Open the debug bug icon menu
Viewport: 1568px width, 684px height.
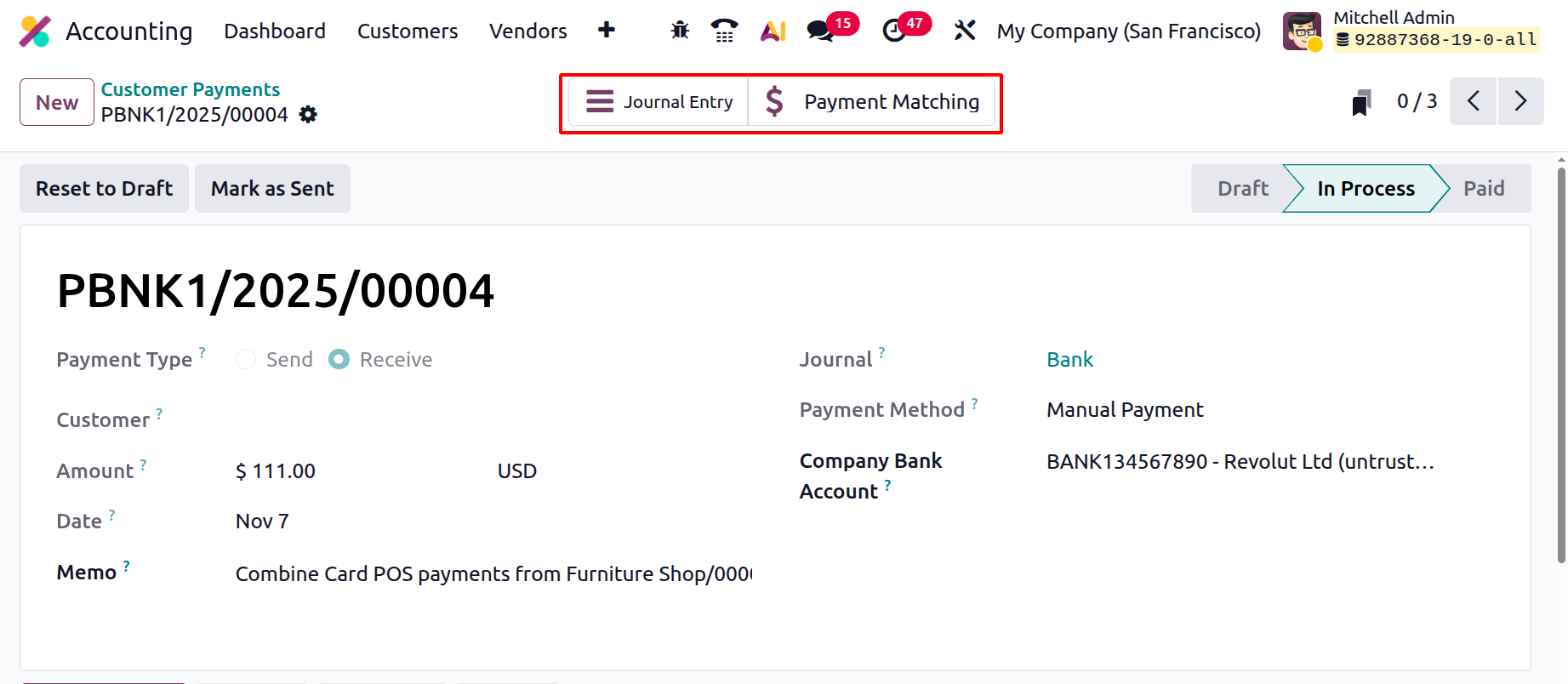680,31
